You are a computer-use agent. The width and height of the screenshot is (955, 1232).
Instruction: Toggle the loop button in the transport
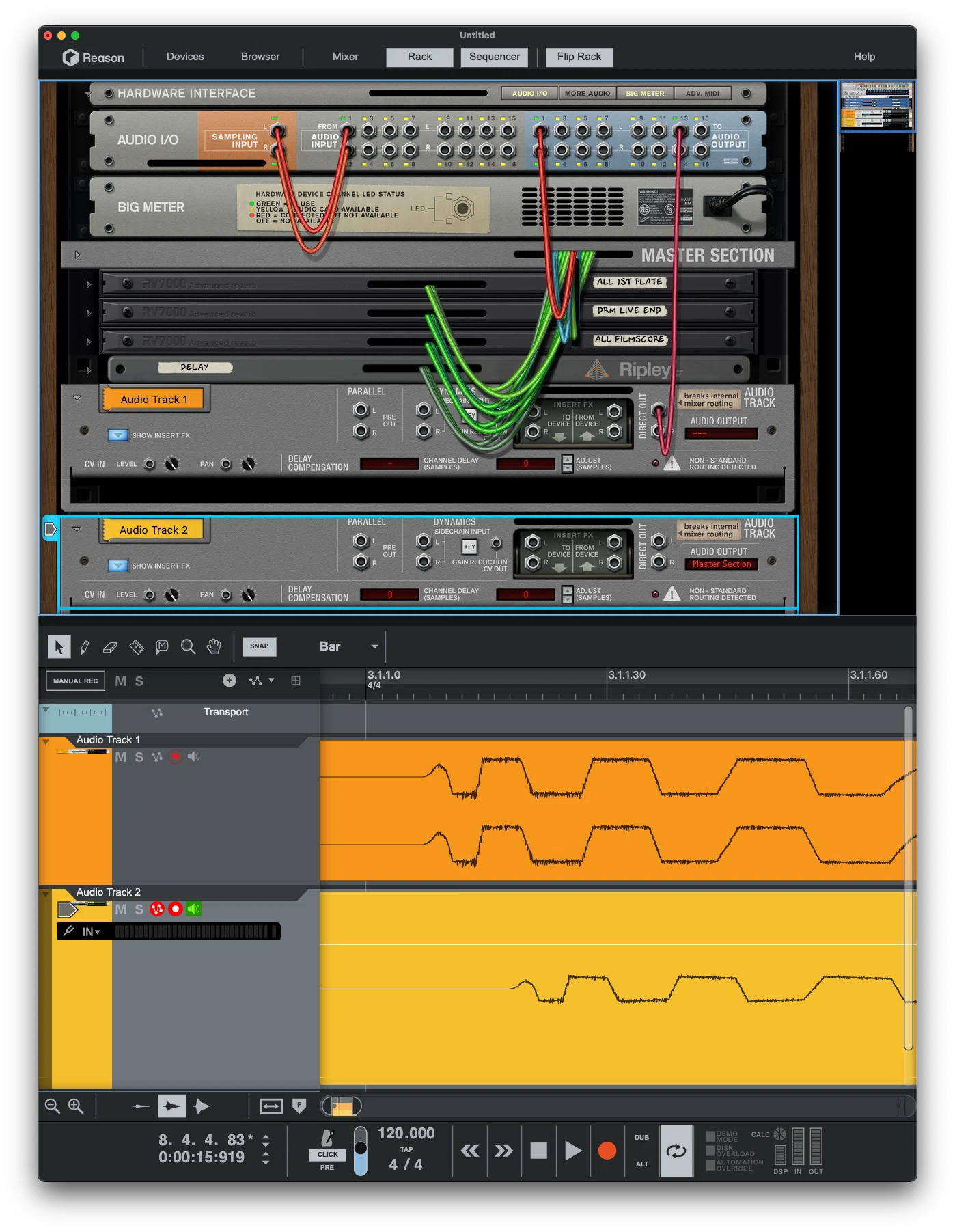[x=676, y=1151]
